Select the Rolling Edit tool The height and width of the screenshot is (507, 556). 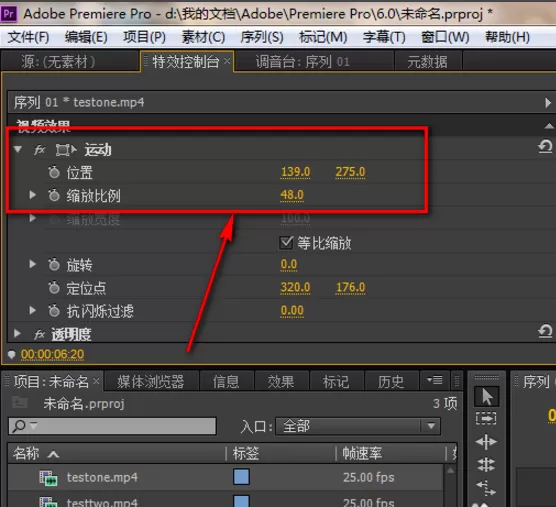click(486, 465)
